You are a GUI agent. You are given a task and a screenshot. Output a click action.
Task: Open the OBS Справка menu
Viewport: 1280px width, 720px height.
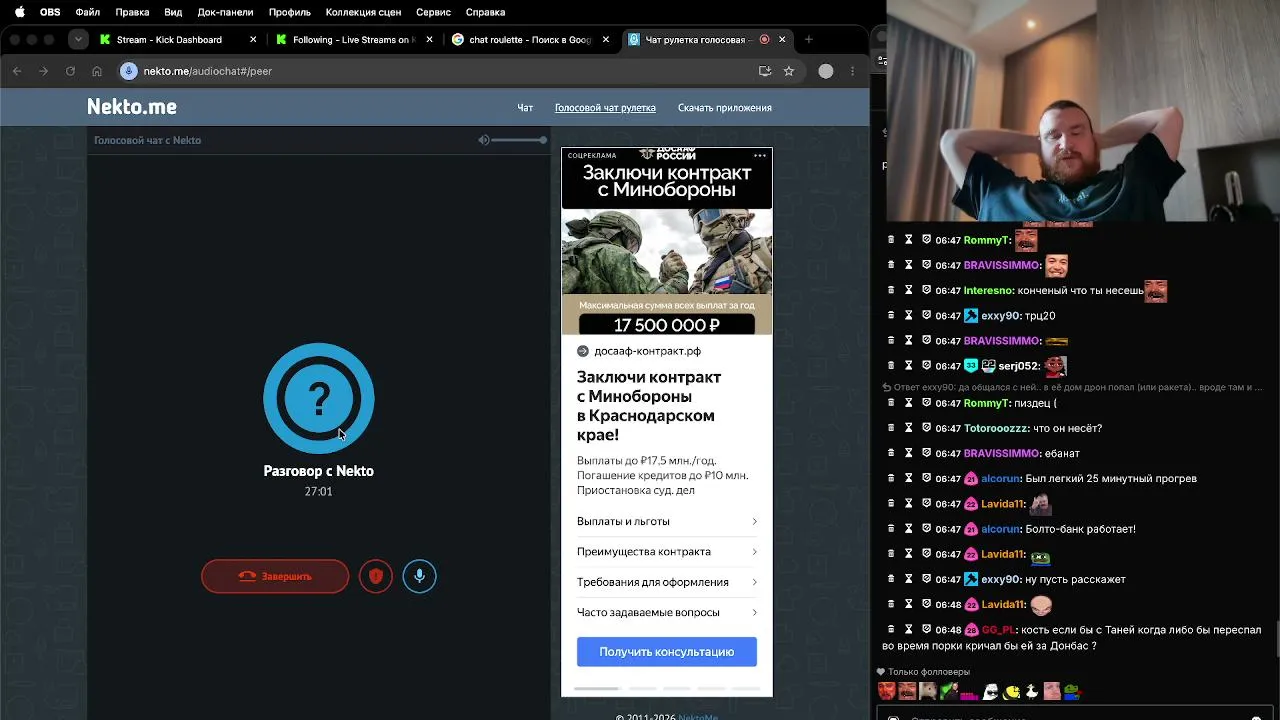click(x=486, y=12)
